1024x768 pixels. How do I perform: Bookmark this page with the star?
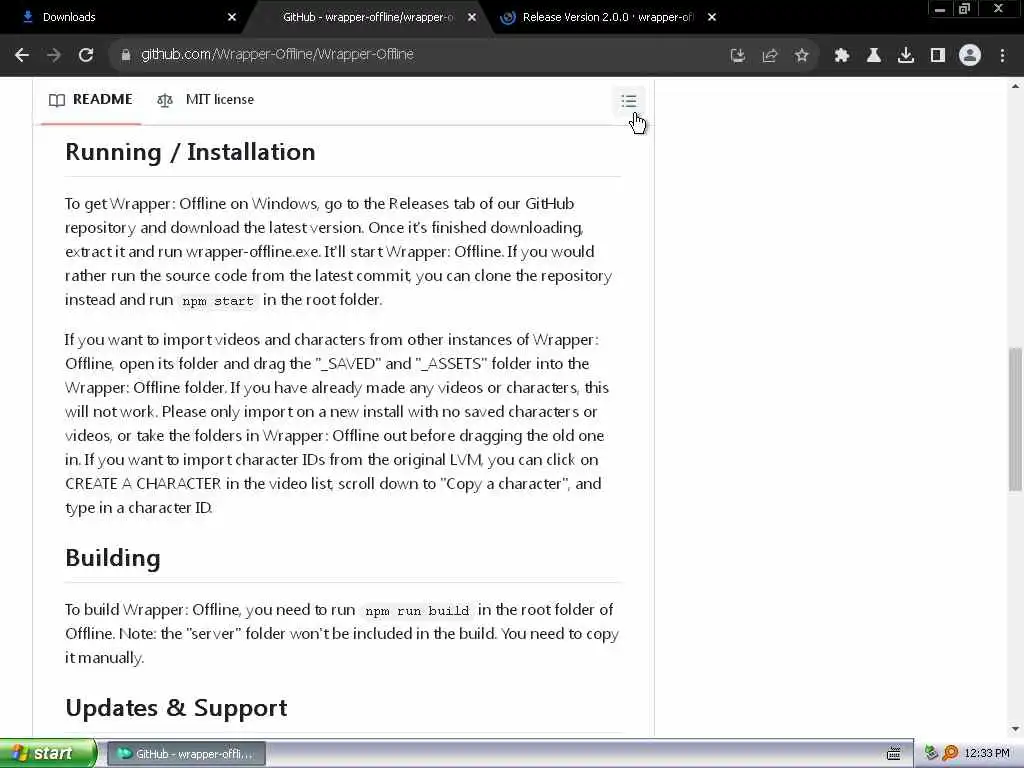(802, 56)
